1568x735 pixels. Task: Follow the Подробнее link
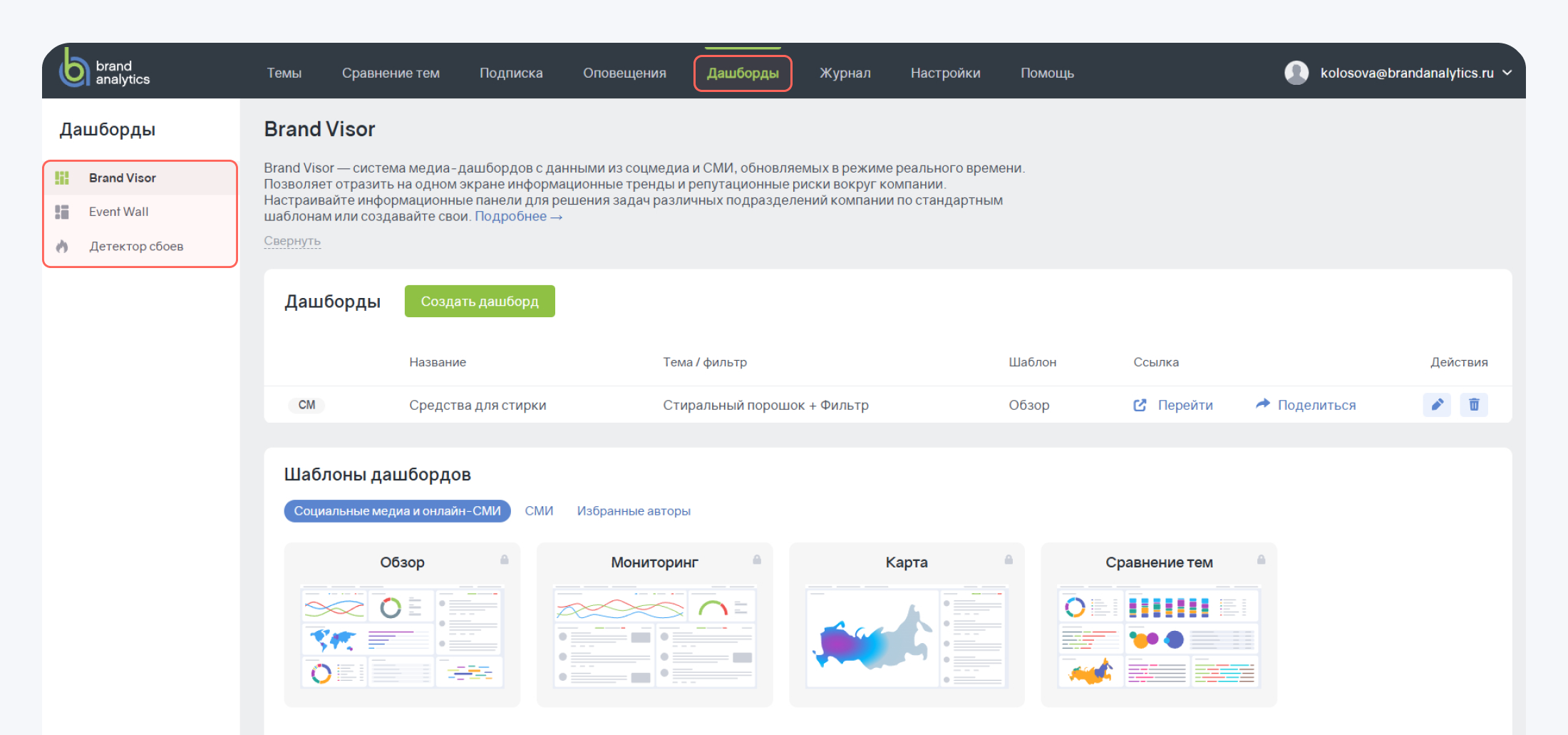click(518, 216)
